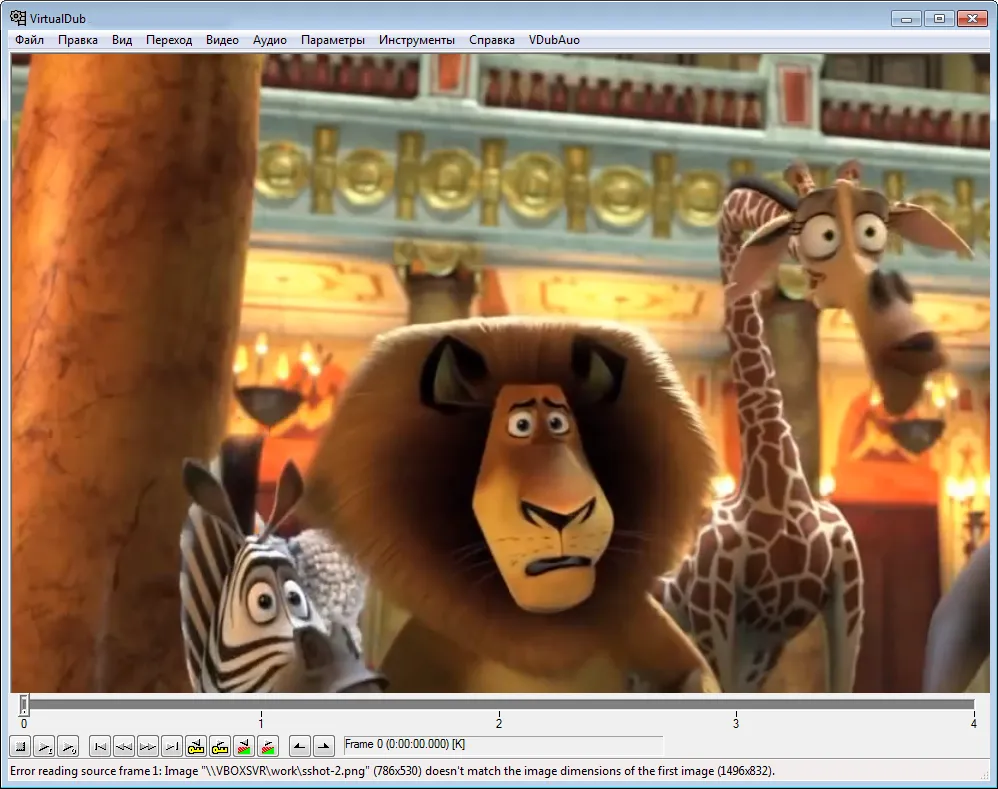Jump to next scene change

[x=268, y=746]
